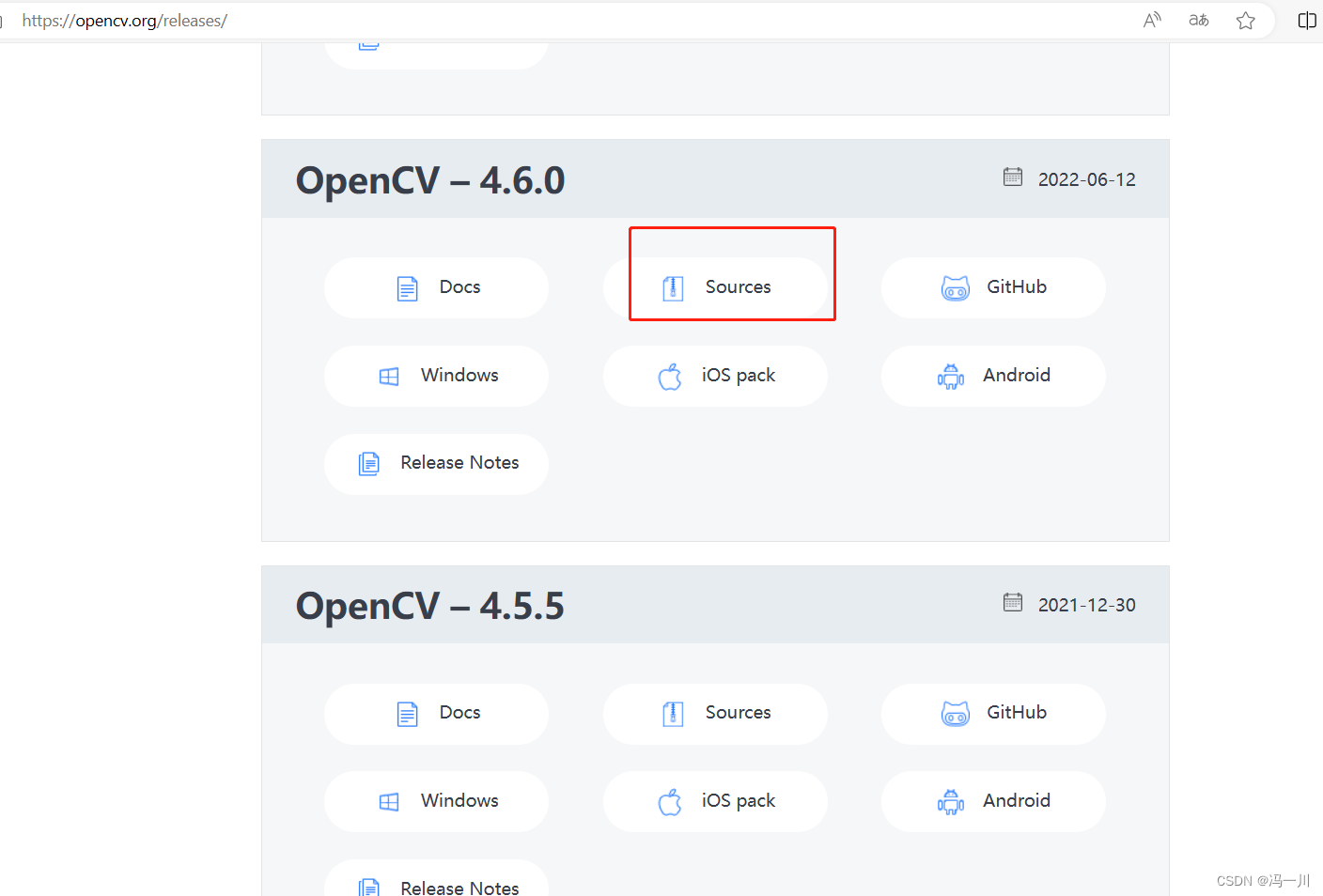Screen dimensions: 1323x896
Task: Click the translate page icon
Action: (1199, 21)
